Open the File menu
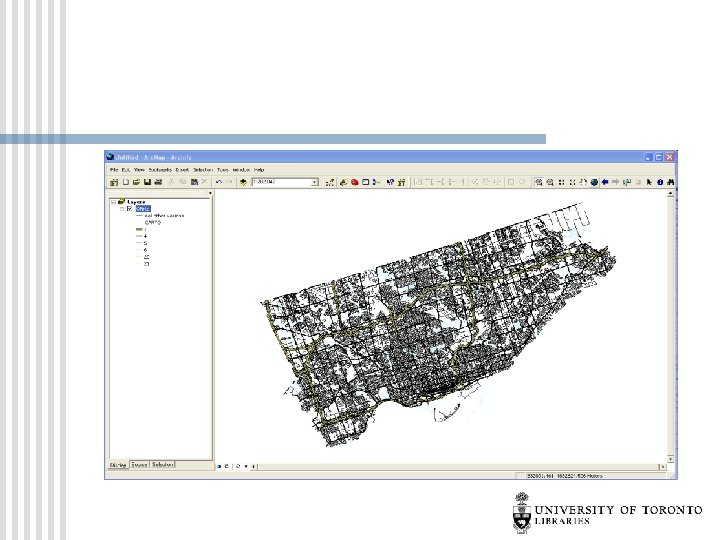Viewport: 720px width, 540px height. click(x=113, y=171)
